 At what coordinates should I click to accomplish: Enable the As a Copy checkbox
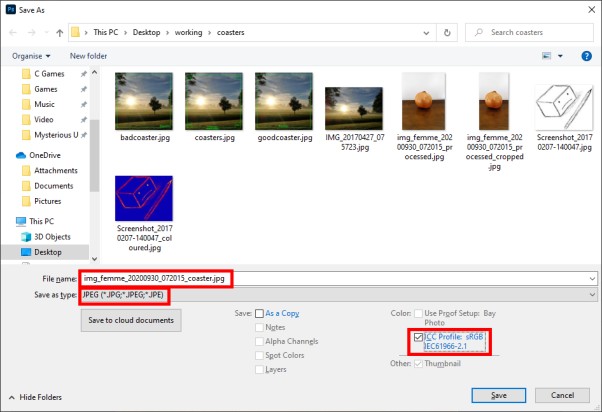pyautogui.click(x=260, y=314)
